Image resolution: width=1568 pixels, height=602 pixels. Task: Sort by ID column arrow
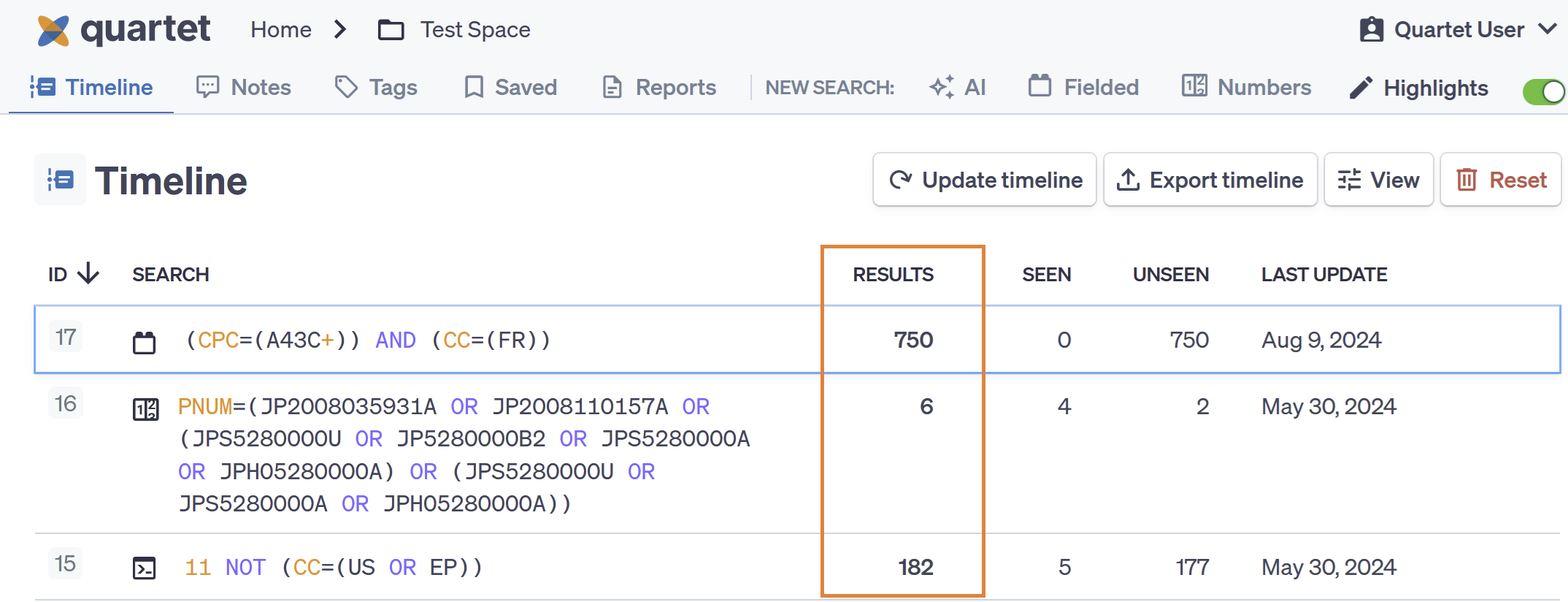(x=88, y=274)
